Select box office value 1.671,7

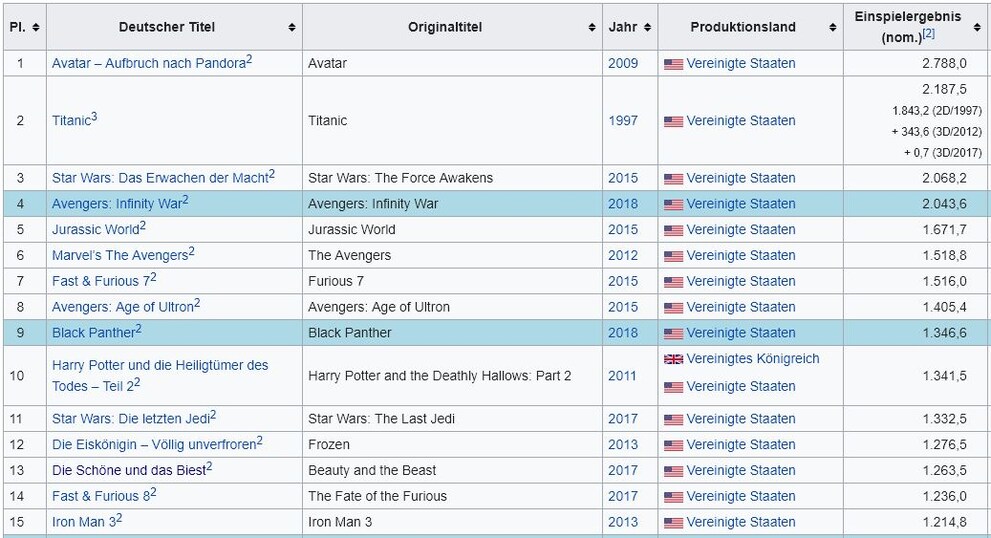pos(944,229)
